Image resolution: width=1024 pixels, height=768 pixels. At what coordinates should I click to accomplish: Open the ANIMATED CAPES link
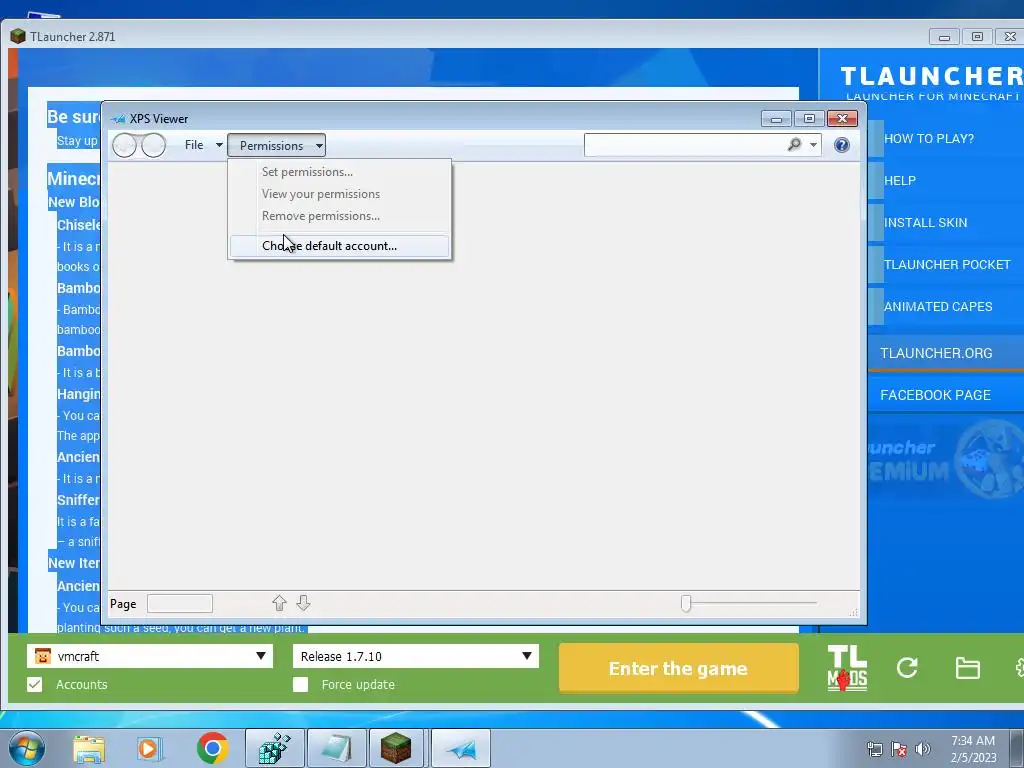(938, 306)
